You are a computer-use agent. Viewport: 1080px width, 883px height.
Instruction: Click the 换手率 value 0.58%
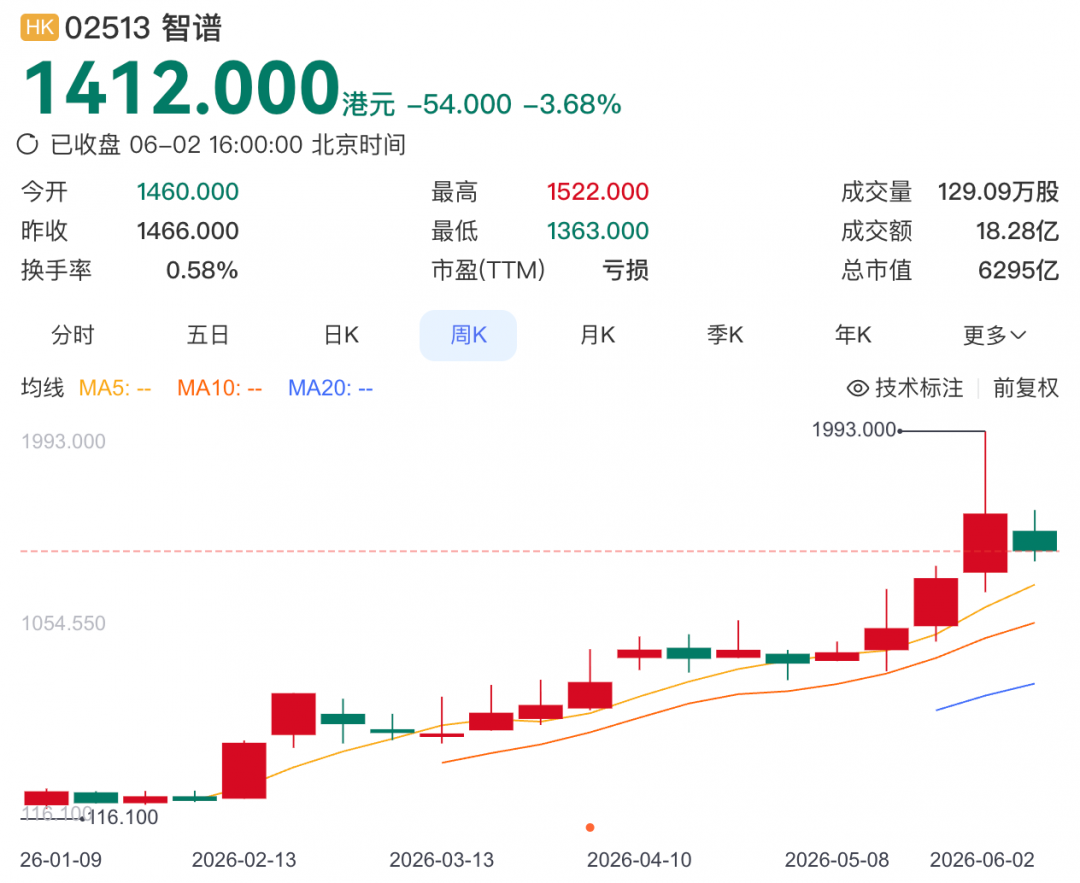click(x=202, y=270)
